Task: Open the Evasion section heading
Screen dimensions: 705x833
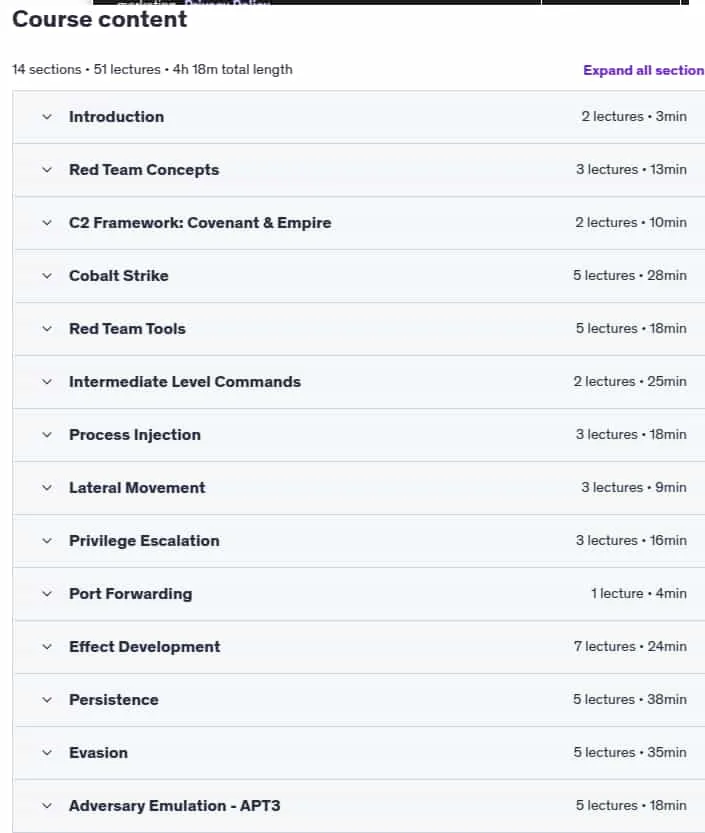Action: (98, 753)
